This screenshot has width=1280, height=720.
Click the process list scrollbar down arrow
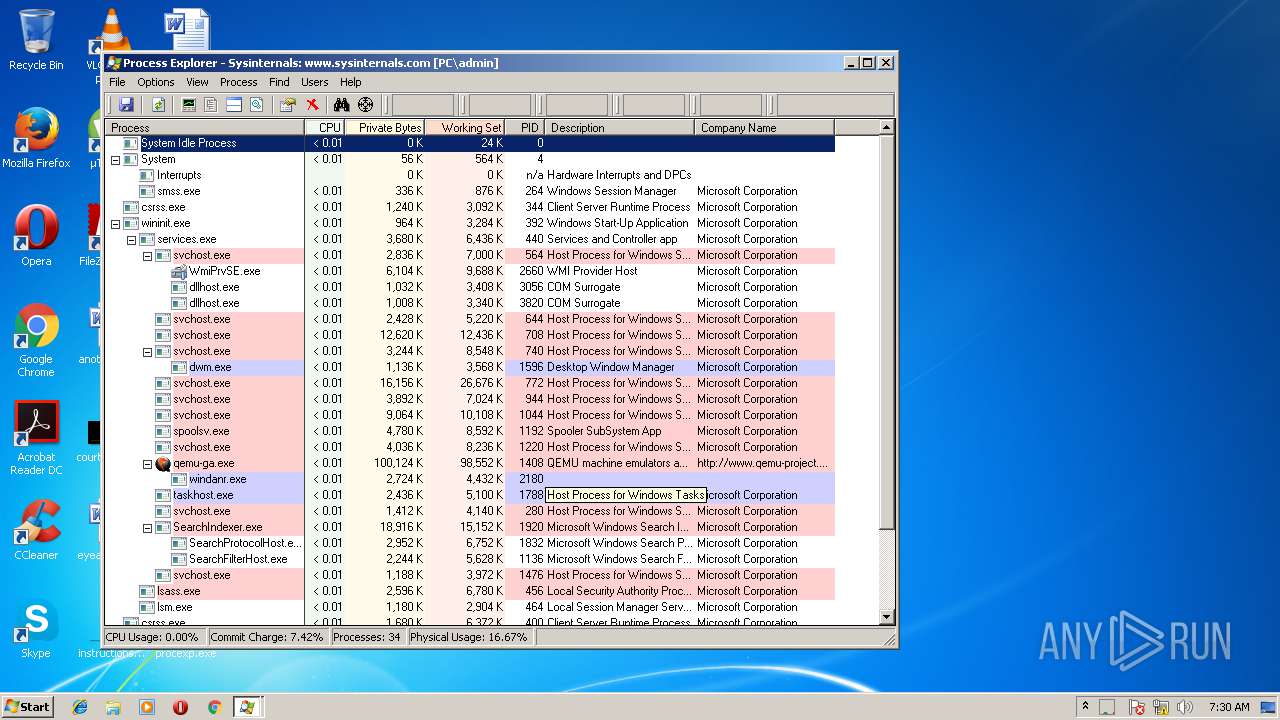coord(886,617)
